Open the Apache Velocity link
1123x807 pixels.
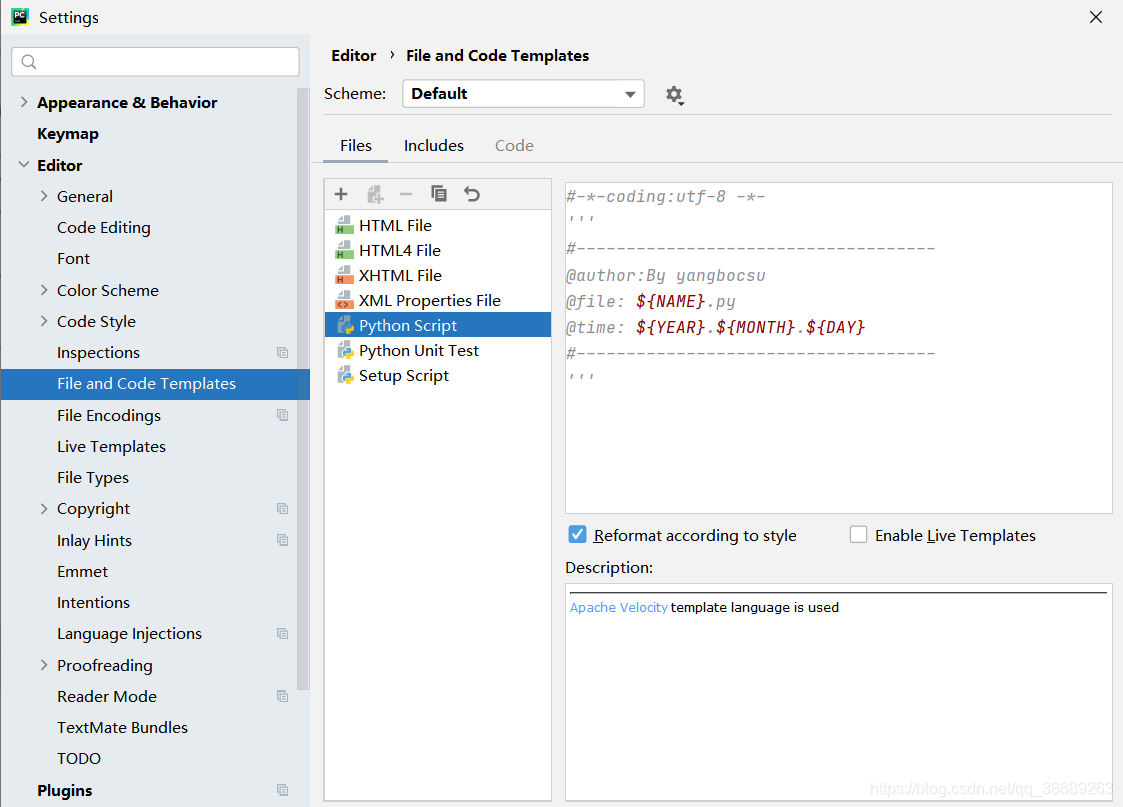[618, 606]
